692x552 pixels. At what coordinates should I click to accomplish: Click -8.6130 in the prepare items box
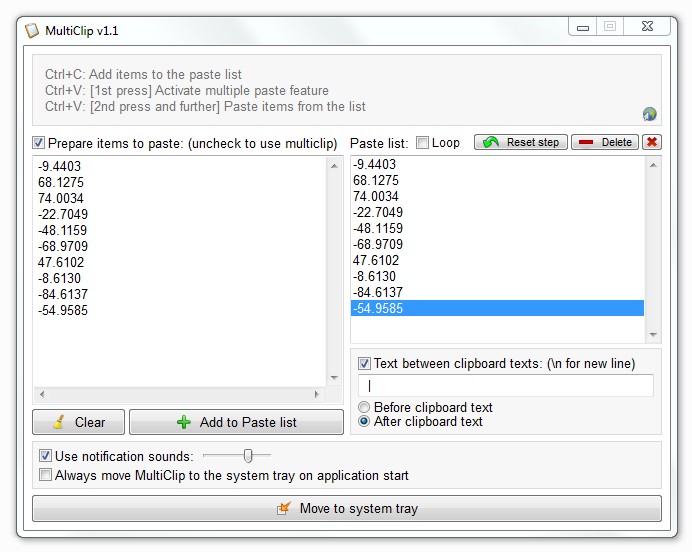click(60, 278)
